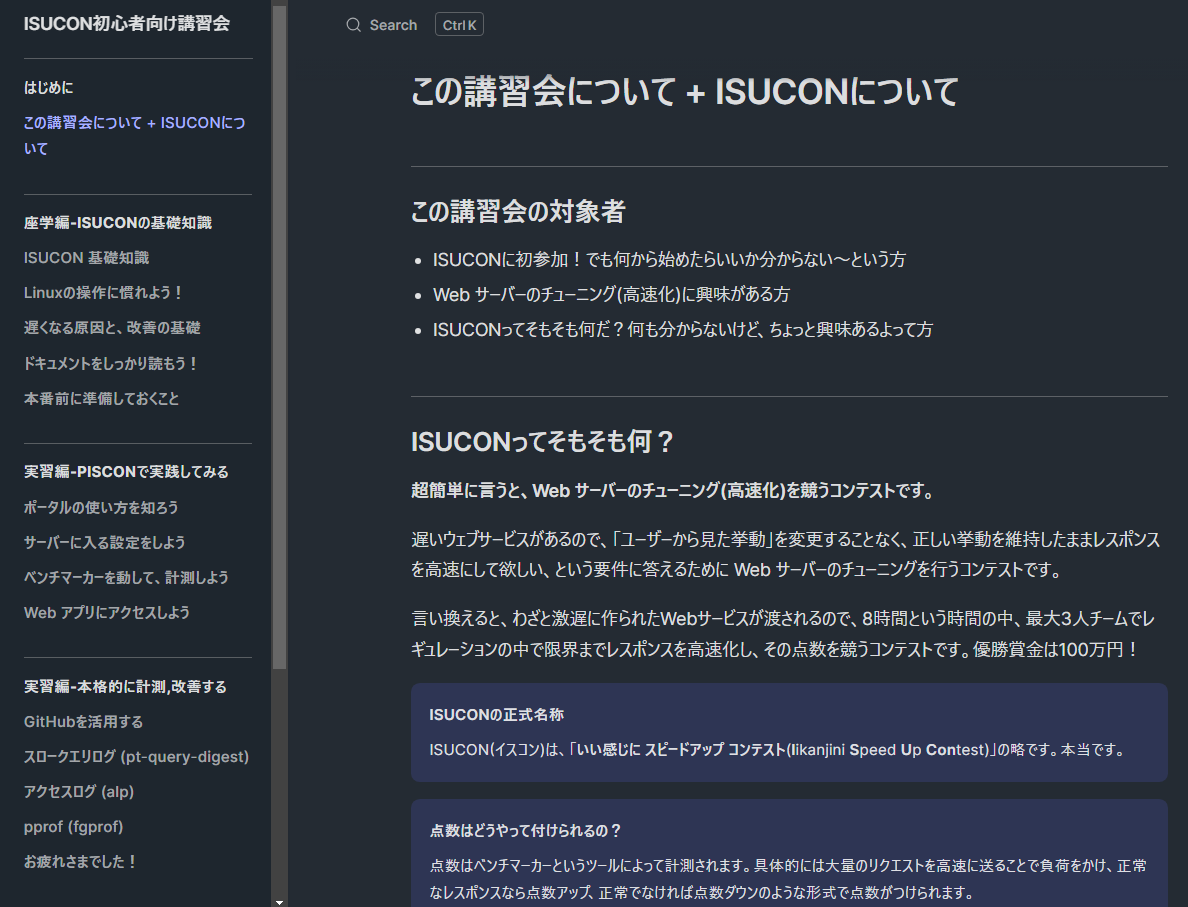Click paragraph starting 言い換えると、わざと激遅に
This screenshot has width=1188, height=907.
coord(783,633)
